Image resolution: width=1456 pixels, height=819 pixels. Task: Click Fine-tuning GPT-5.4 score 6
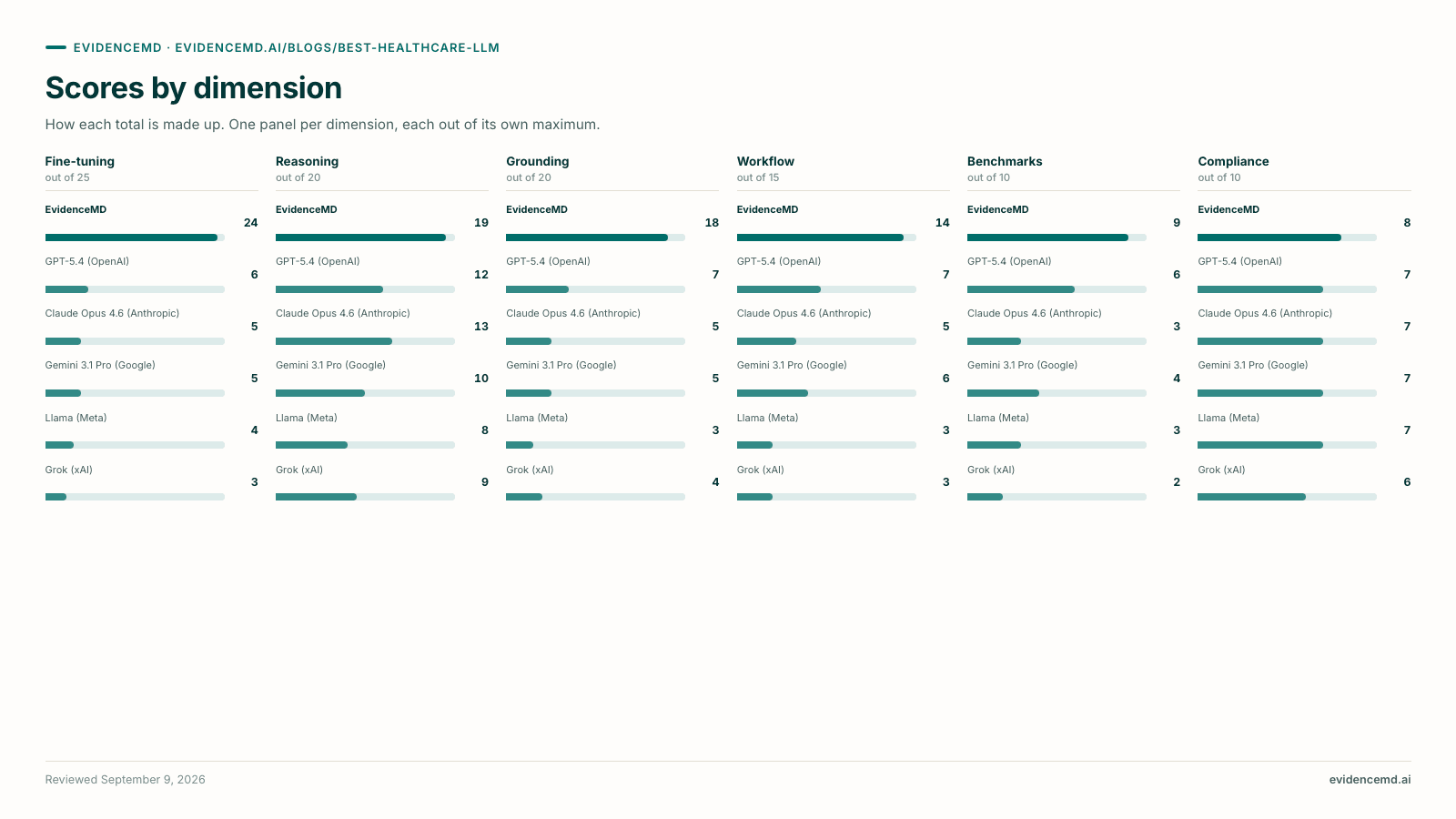254,274
